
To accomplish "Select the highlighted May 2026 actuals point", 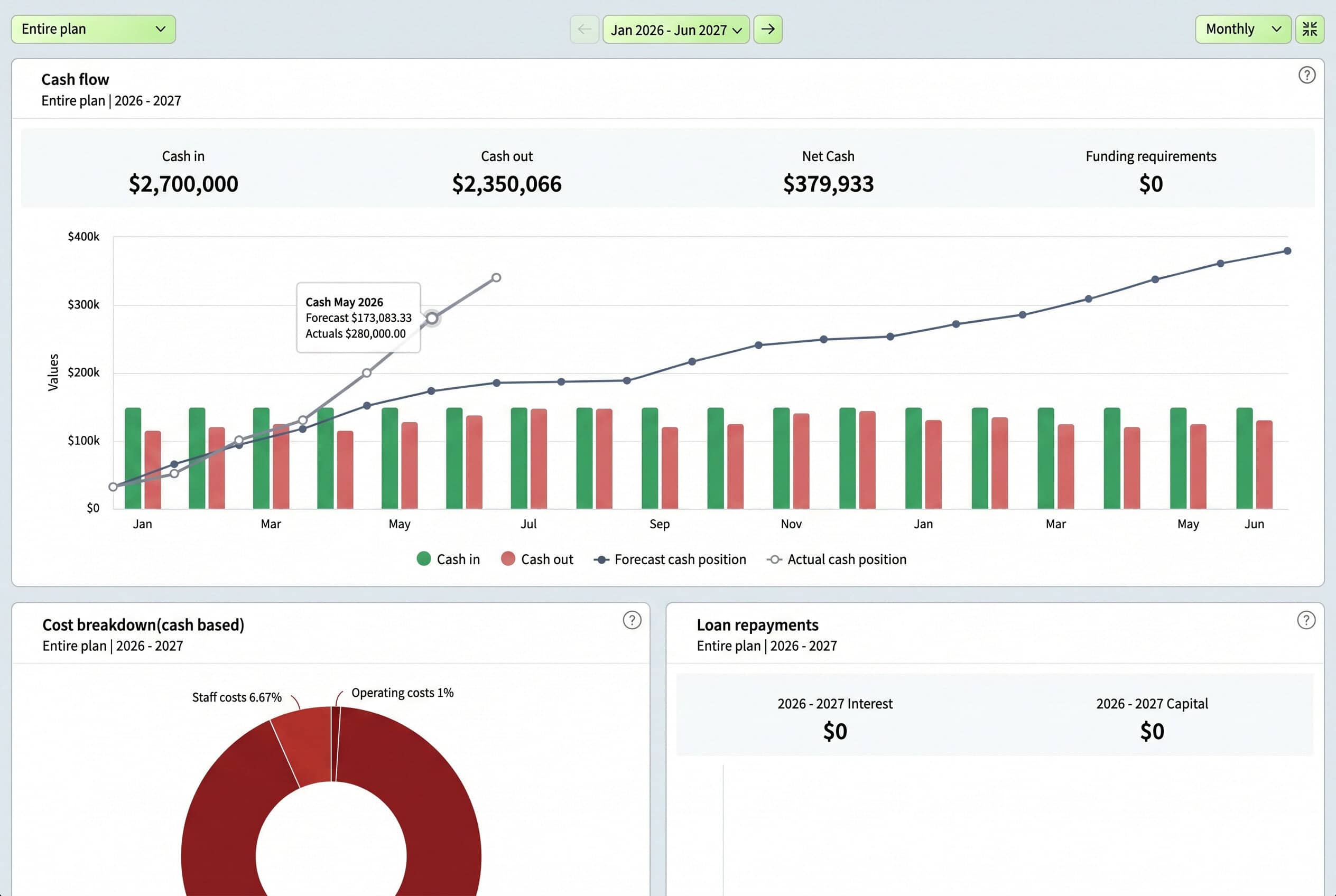I will [432, 318].
